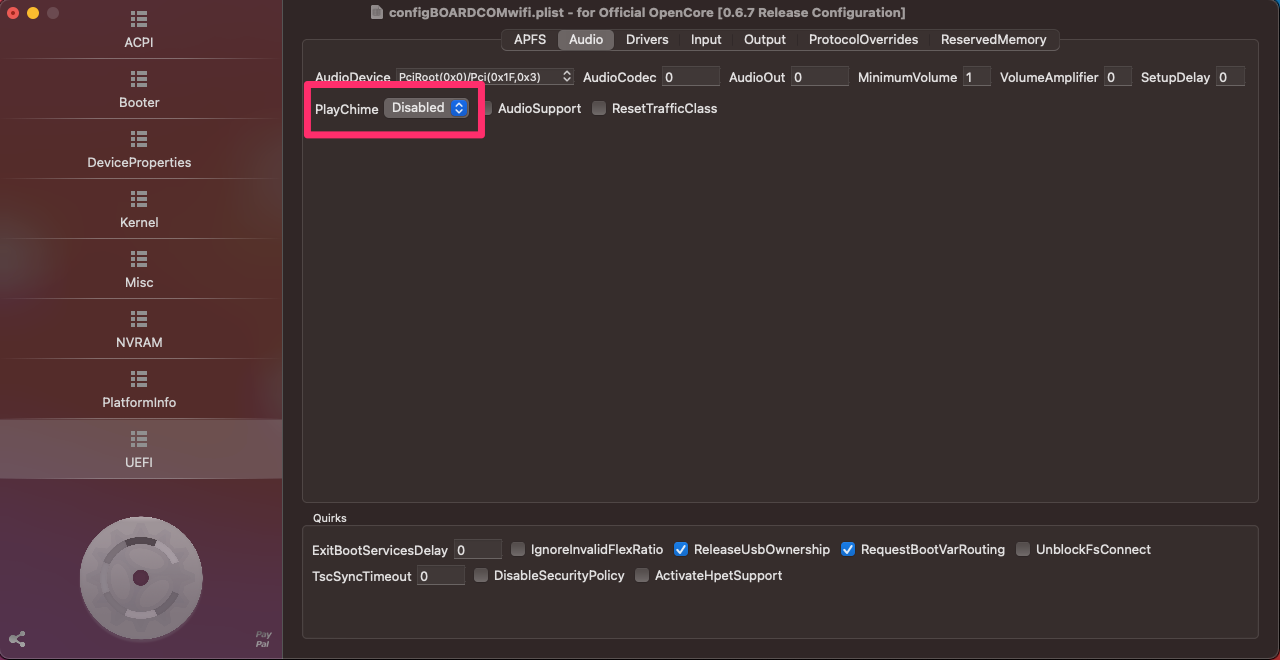This screenshot has height=660, width=1280.
Task: Open the NVRAM section icon
Action: coord(139,319)
